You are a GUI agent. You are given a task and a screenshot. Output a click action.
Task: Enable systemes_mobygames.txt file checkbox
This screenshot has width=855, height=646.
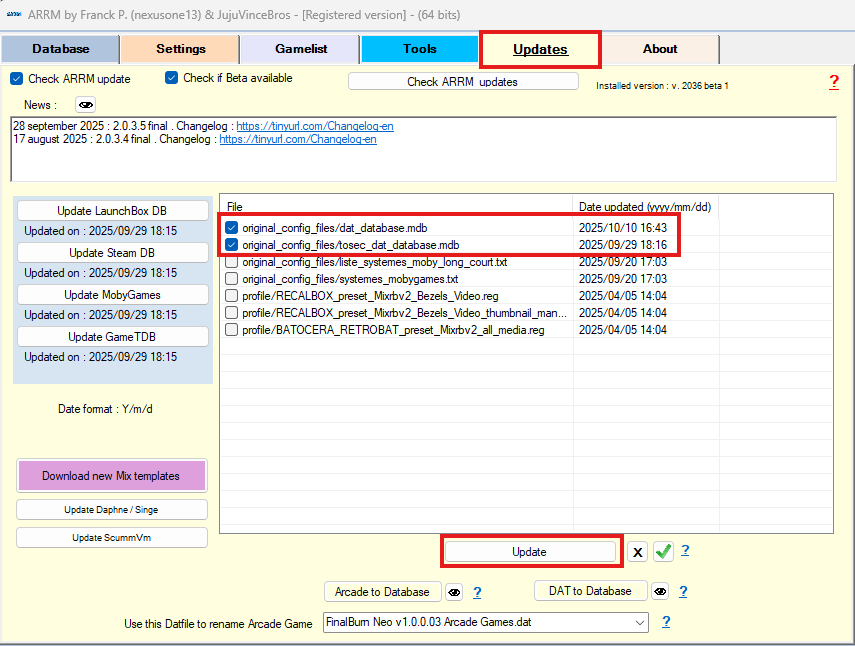tap(232, 279)
